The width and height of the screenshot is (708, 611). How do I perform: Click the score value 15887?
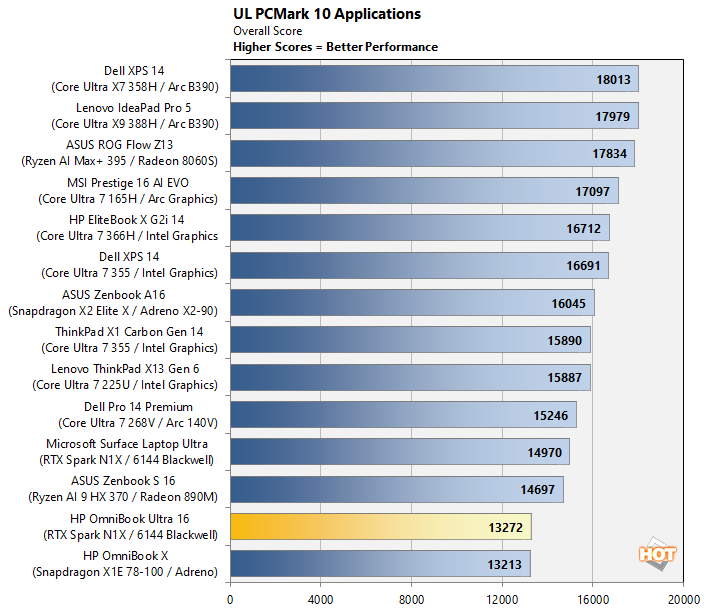(565, 378)
